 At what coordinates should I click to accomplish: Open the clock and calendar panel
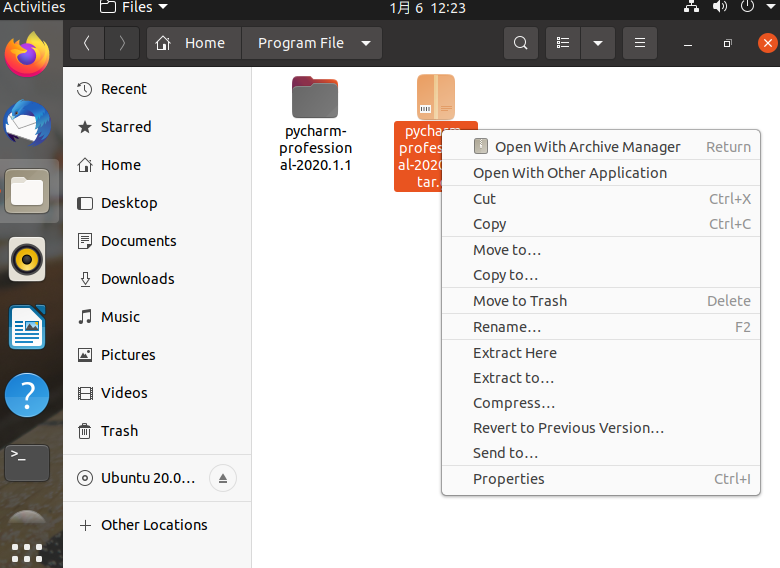427,8
